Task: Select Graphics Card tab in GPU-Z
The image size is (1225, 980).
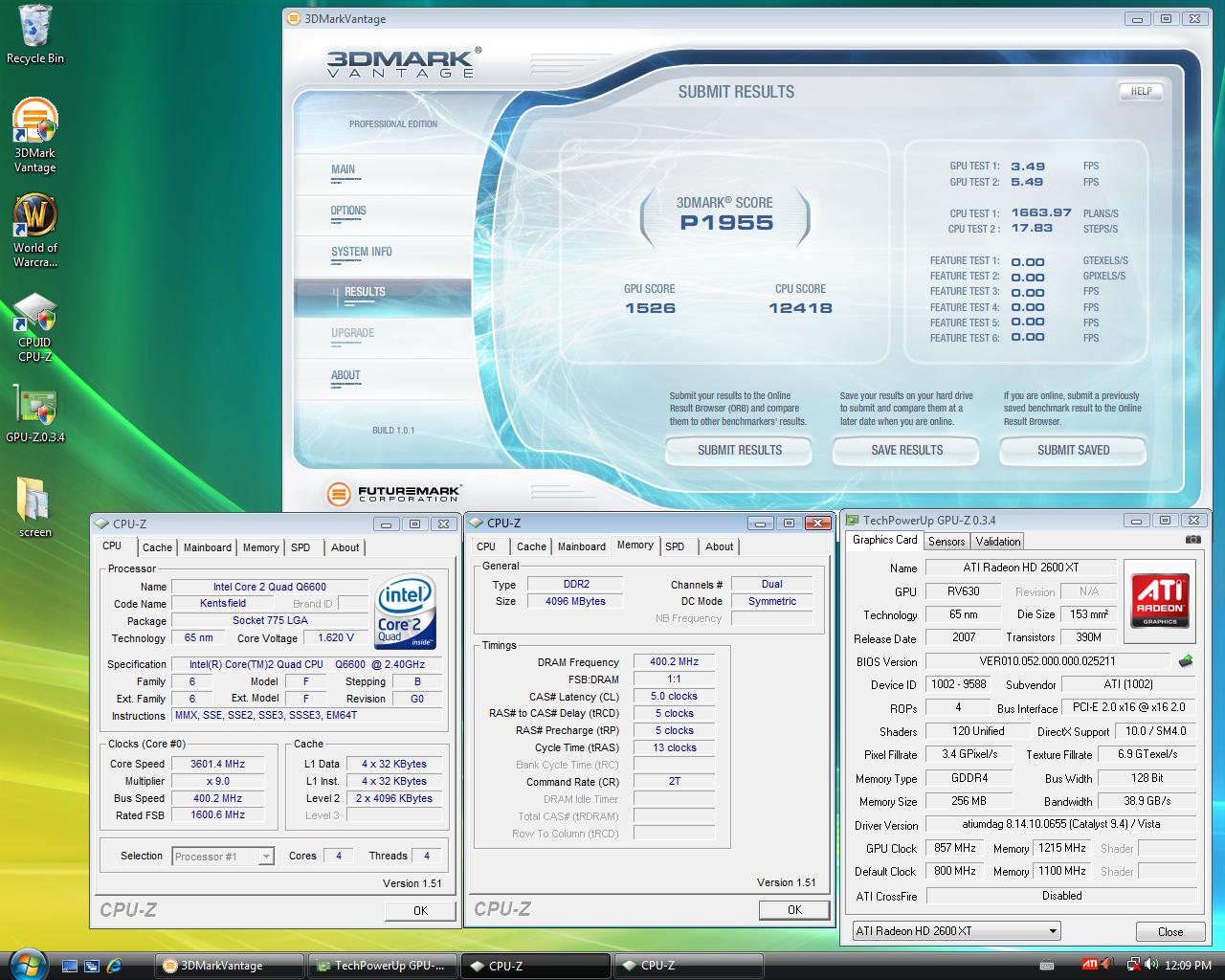Action: point(885,540)
